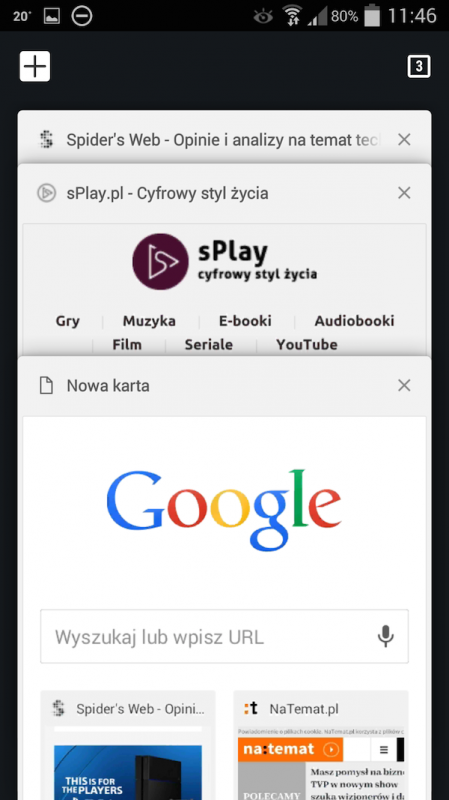Screen dimensions: 449x800
Task: Click the Gry link on sPlay
Action: click(x=67, y=321)
